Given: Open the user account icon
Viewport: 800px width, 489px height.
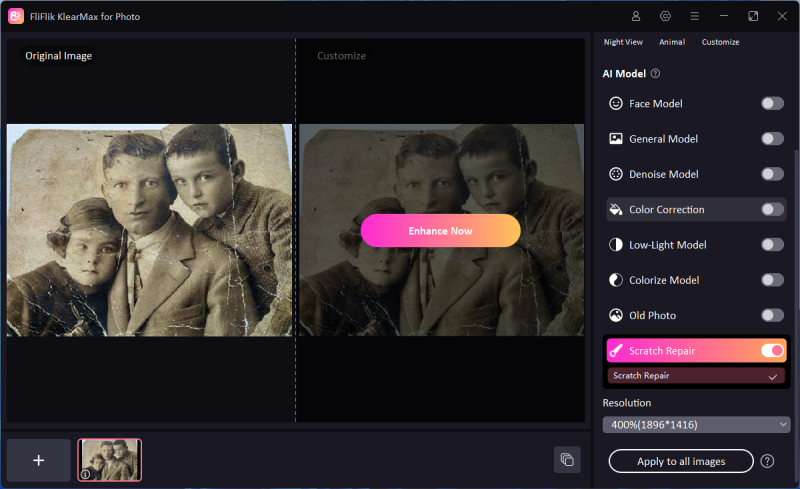Looking at the screenshot, I should [636, 16].
